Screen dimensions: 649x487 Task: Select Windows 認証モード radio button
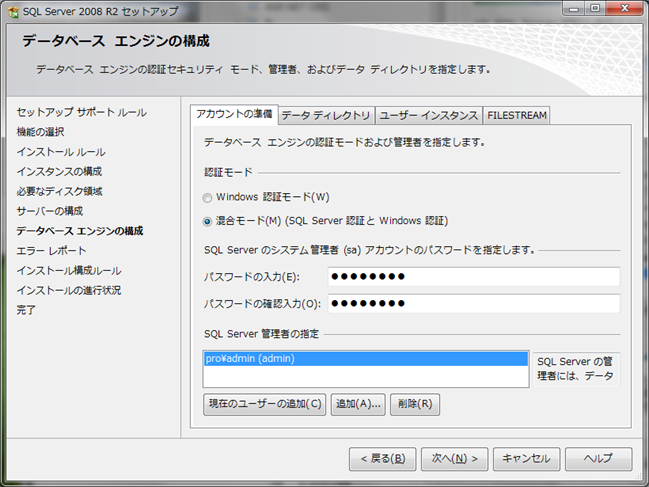point(207,198)
